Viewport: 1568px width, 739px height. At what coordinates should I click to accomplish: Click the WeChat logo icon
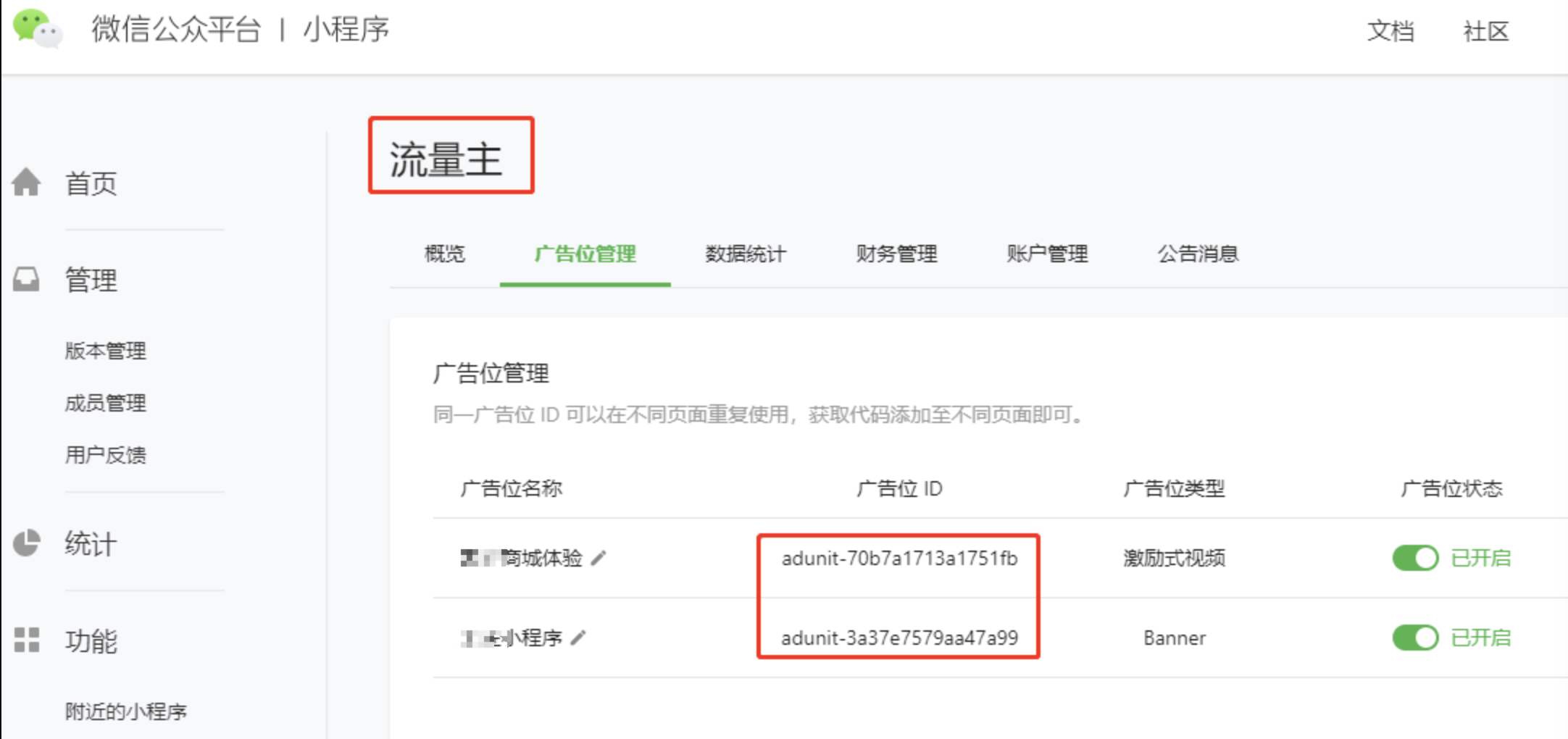tap(37, 28)
